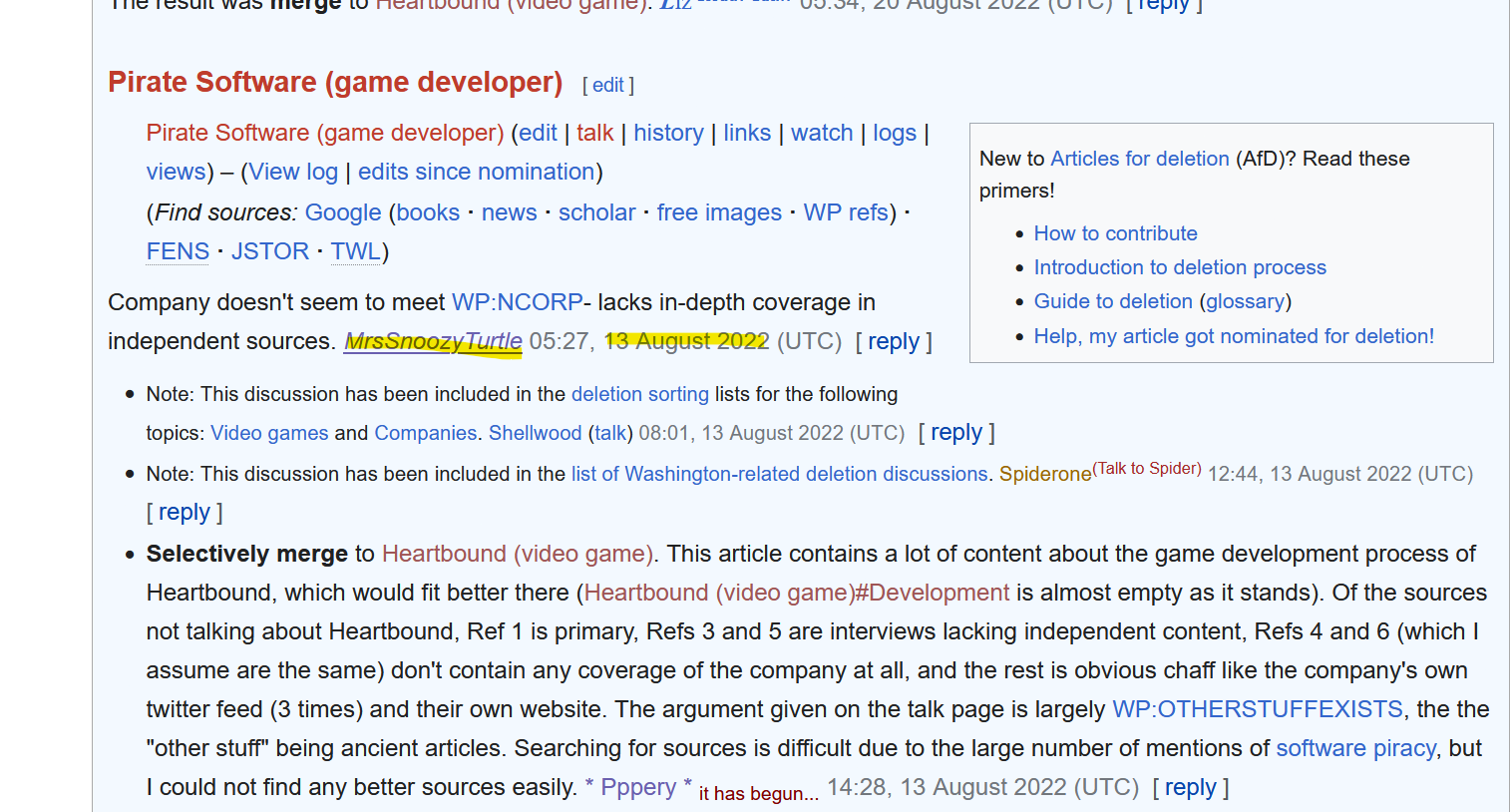Open the Pirate Software (game developer) section heading link
The width and height of the screenshot is (1512, 812).
click(335, 82)
